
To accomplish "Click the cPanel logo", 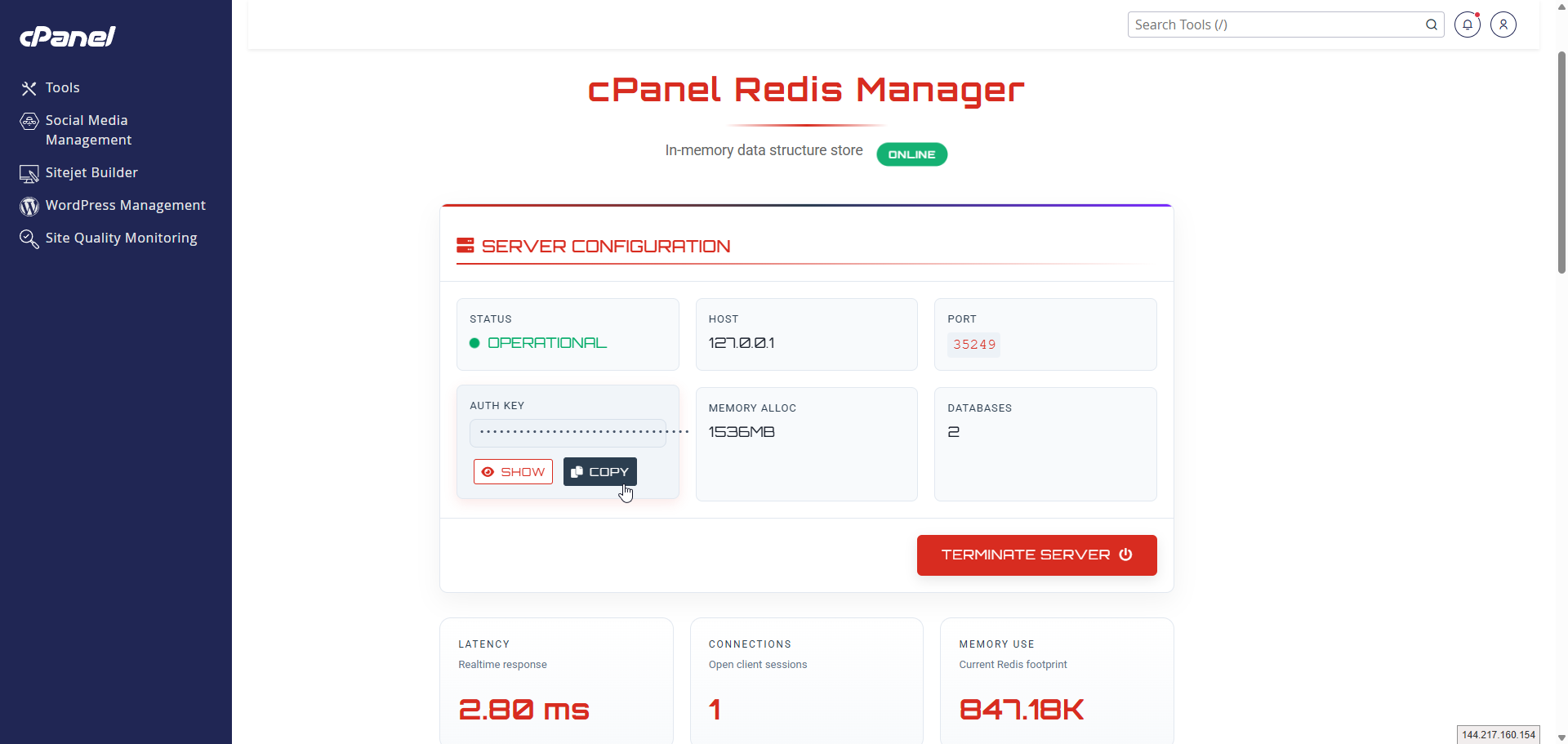I will click(67, 36).
